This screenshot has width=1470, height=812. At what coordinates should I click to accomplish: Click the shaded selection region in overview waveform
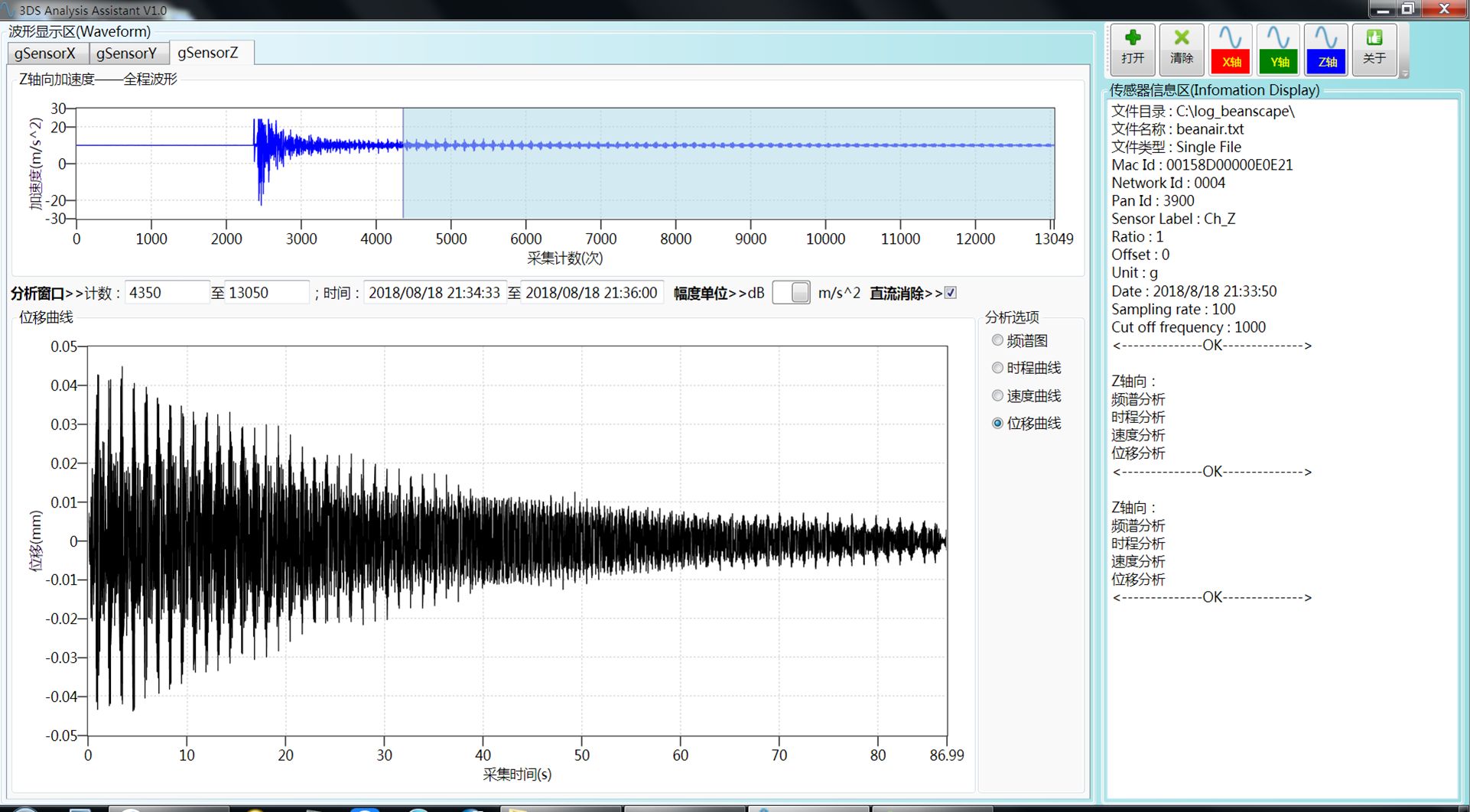pos(727,184)
